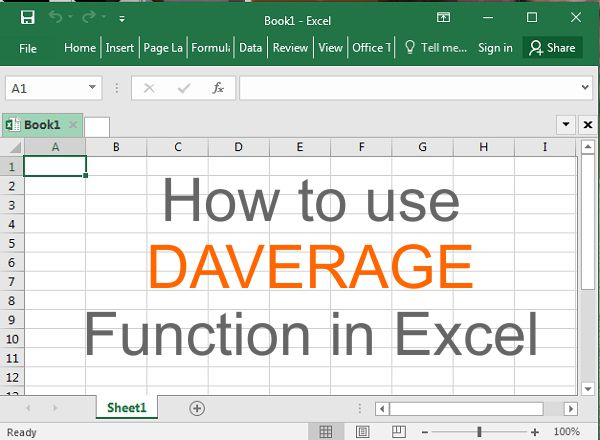Select row 5 header
Screen dimensions: 600x440
point(12,243)
